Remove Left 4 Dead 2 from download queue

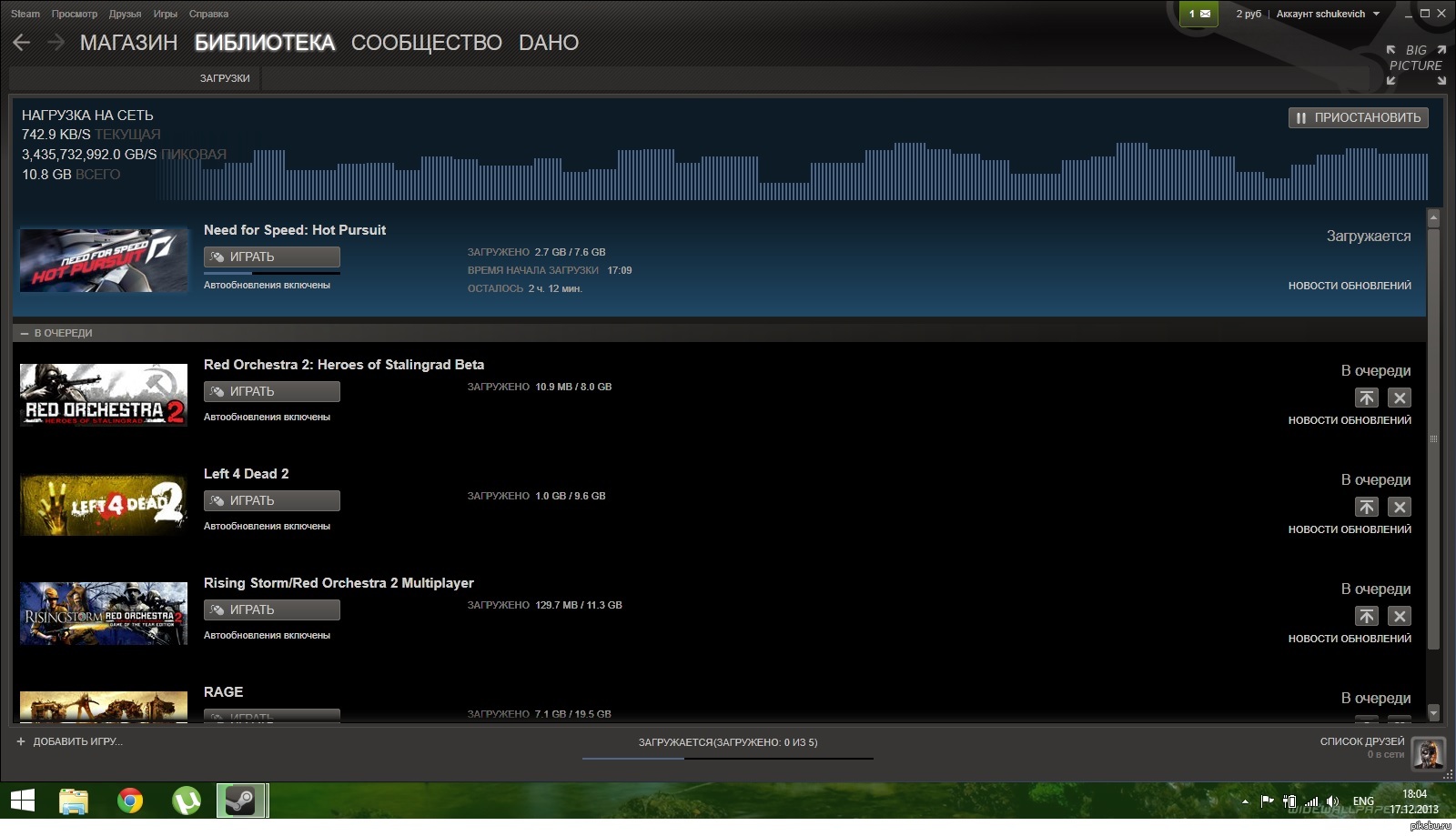(x=1400, y=507)
